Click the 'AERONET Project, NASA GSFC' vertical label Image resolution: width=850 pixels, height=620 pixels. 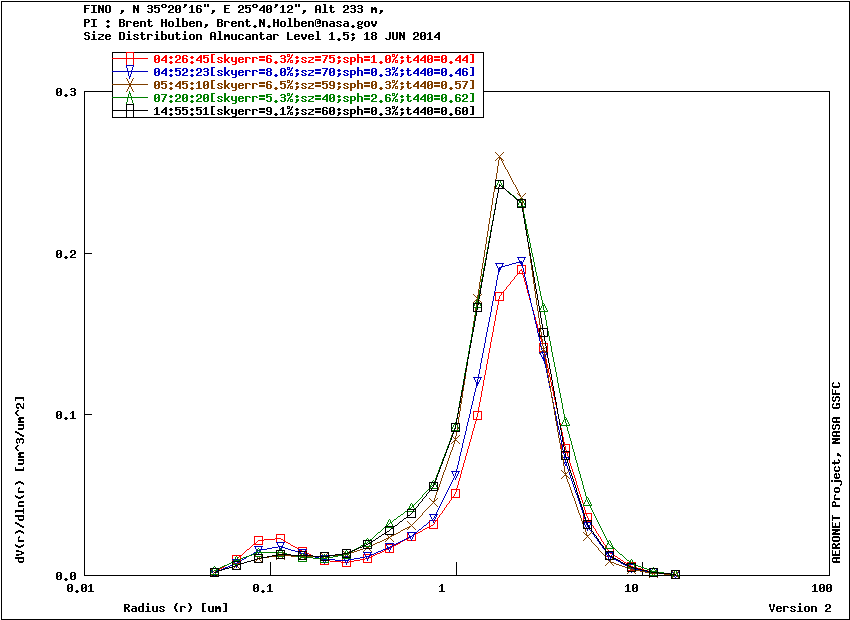tap(838, 470)
